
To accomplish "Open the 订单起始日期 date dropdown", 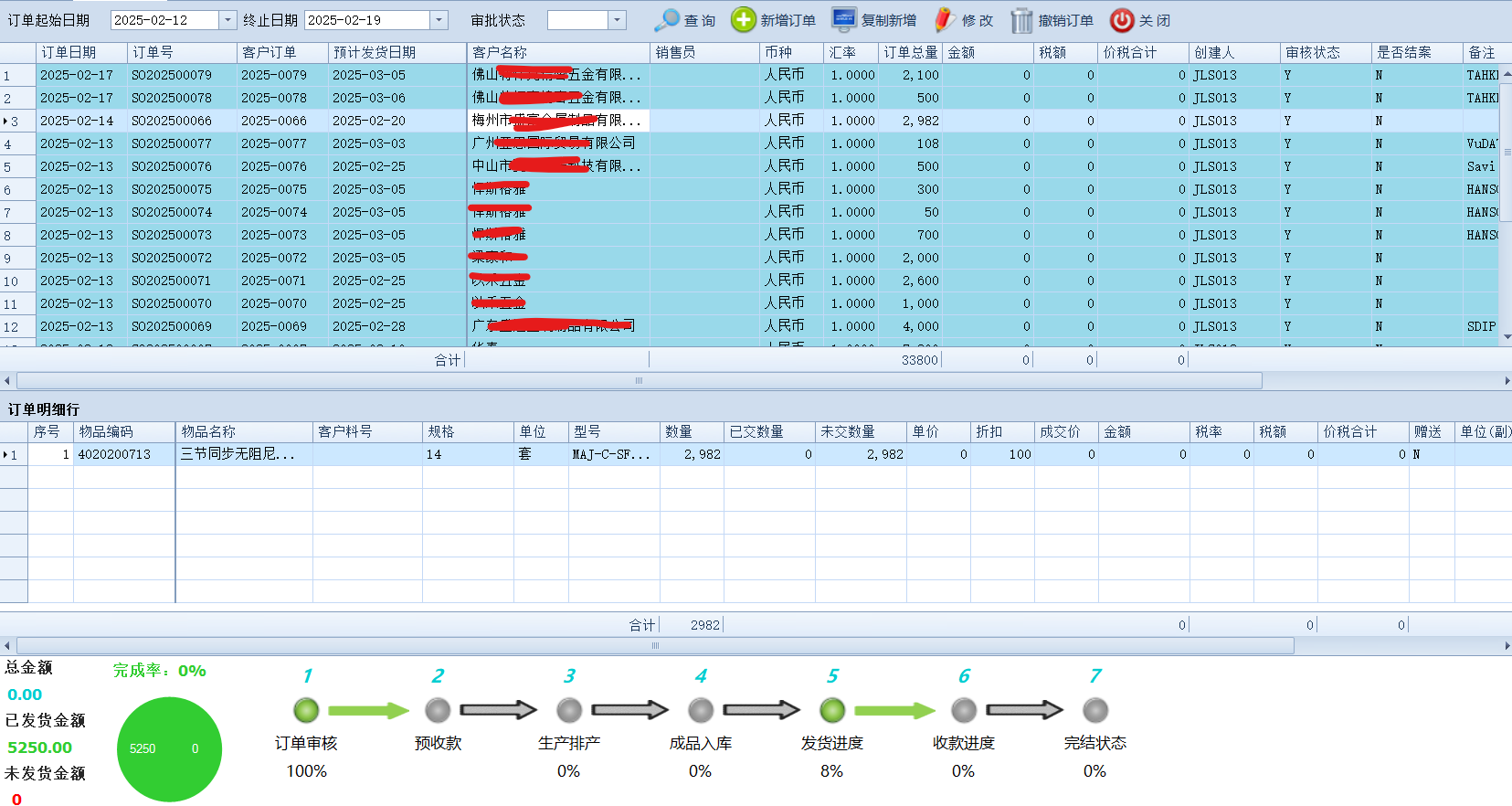I will 228,20.
